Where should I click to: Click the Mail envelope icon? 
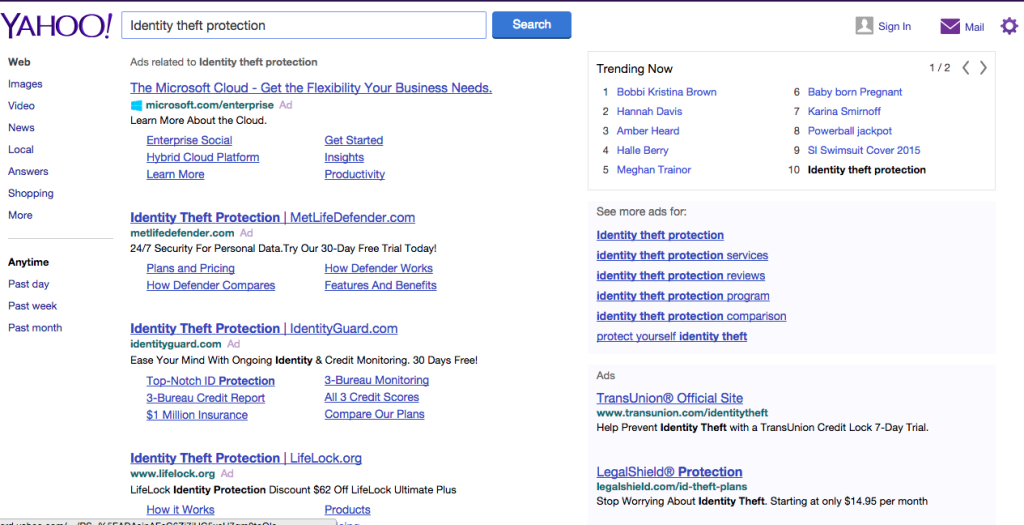pyautogui.click(x=950, y=26)
